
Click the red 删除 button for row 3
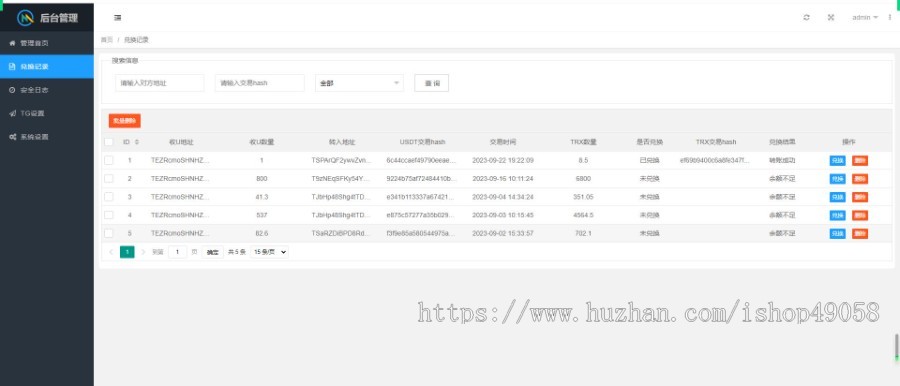click(x=860, y=197)
